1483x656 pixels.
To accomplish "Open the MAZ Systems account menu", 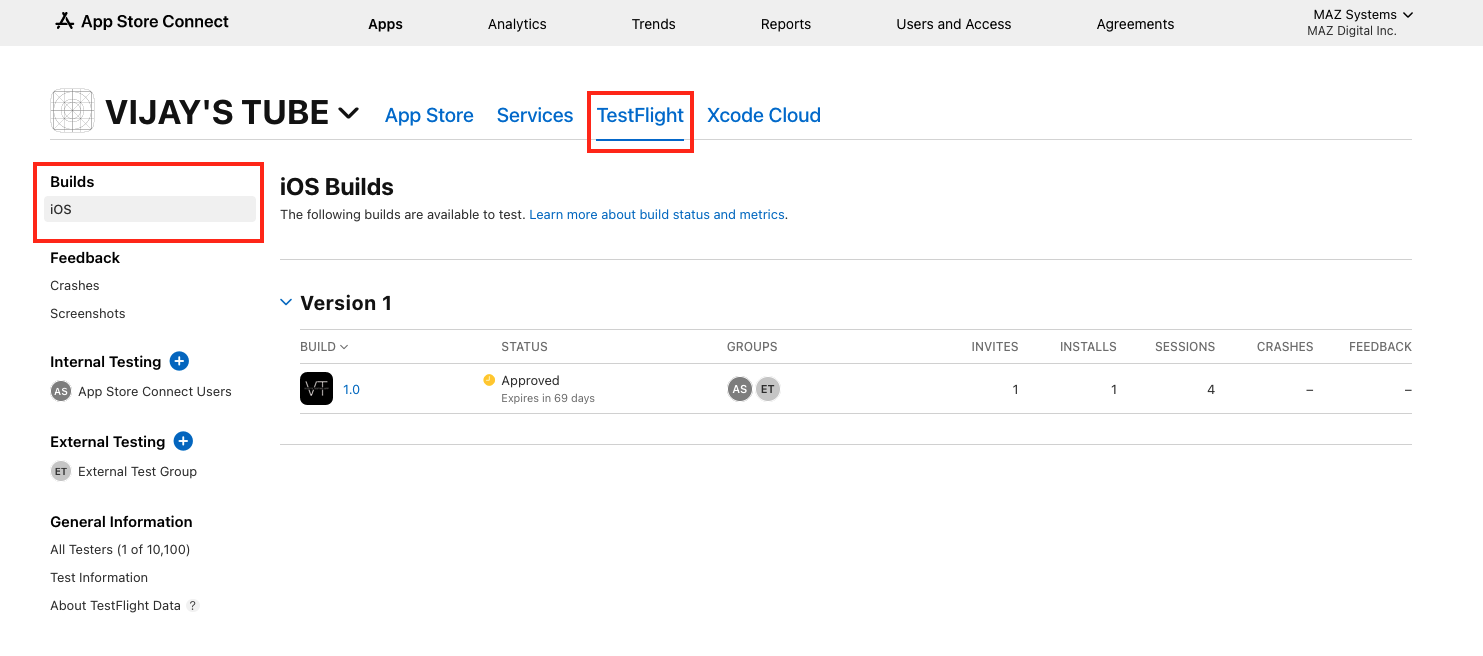I will 1363,14.
